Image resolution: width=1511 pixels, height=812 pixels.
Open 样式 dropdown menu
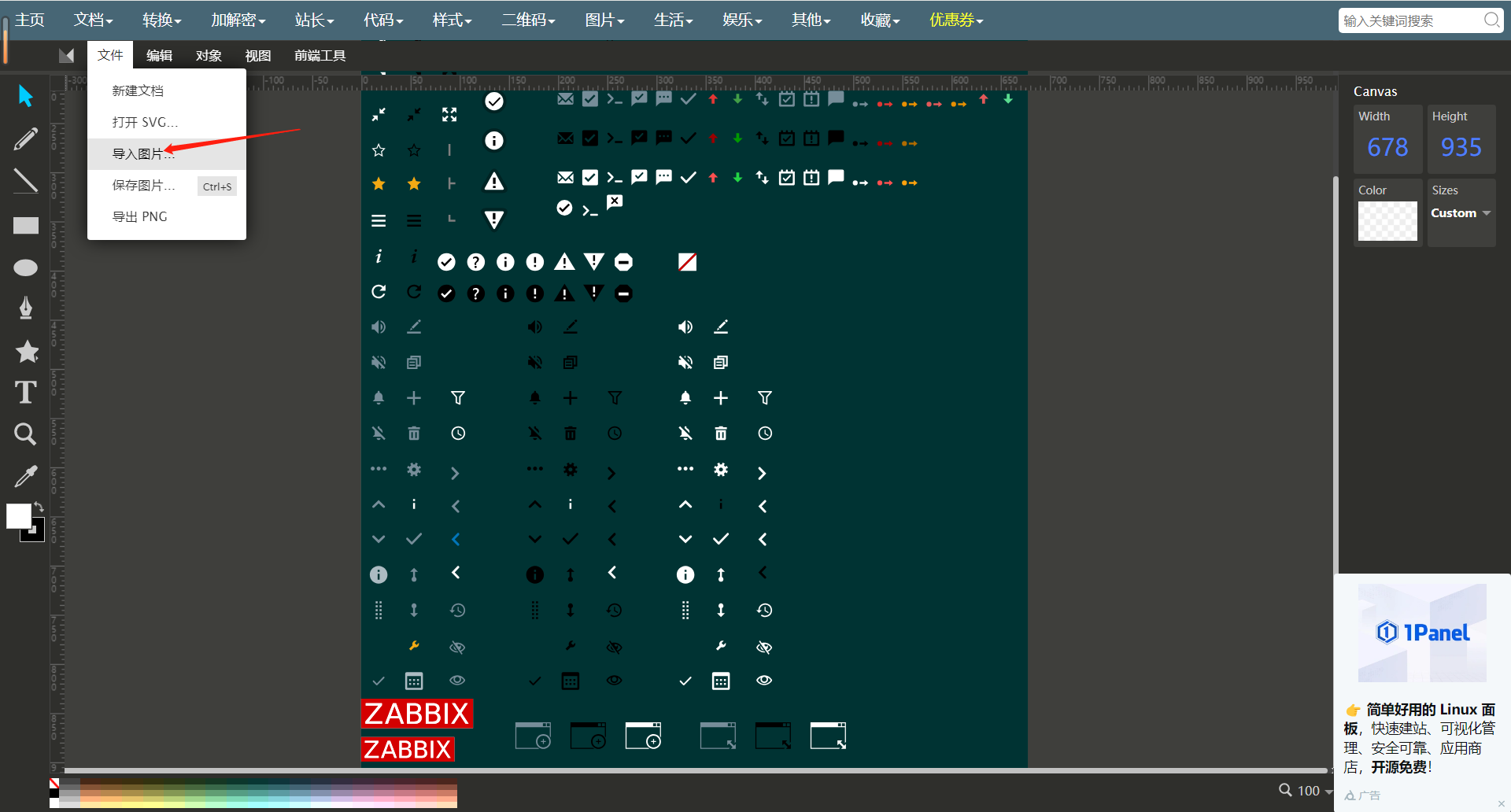tap(452, 20)
